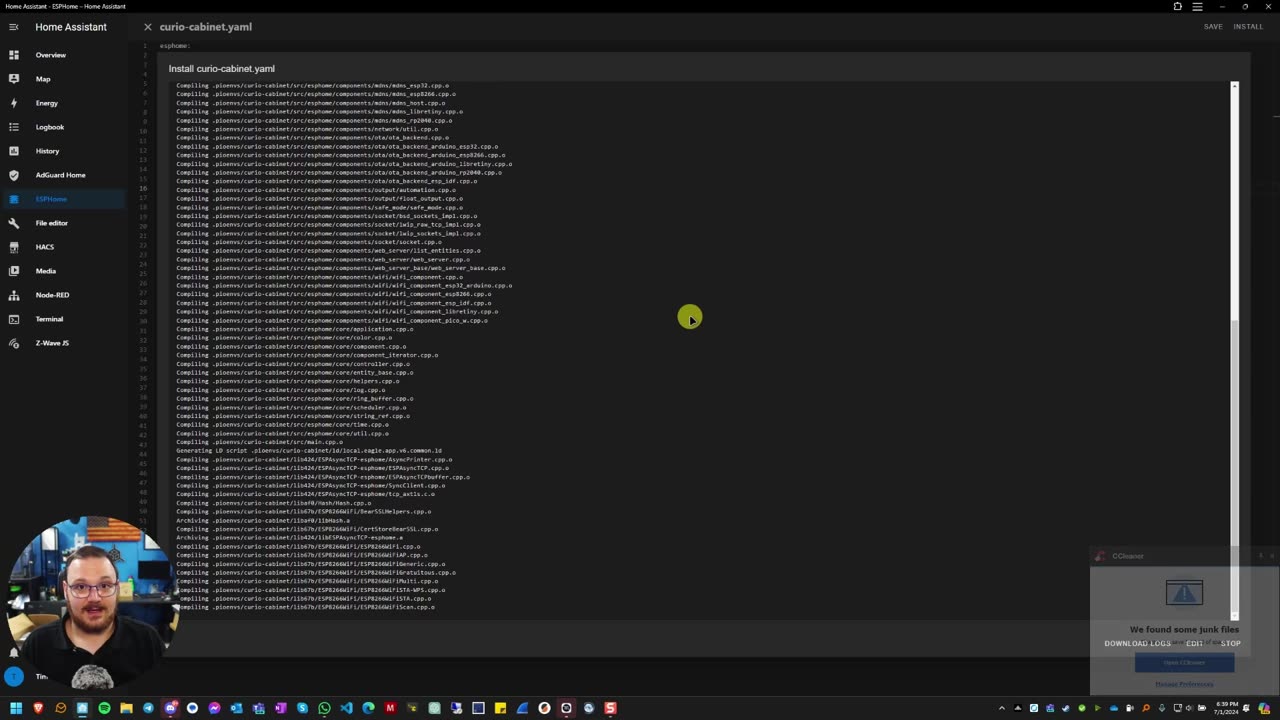Select the 'Archiving .pioenvs/curio-cabinet/lib424/libESPAsyncTCP-esphome.a' line
The height and width of the screenshot is (720, 1280).
coord(290,538)
